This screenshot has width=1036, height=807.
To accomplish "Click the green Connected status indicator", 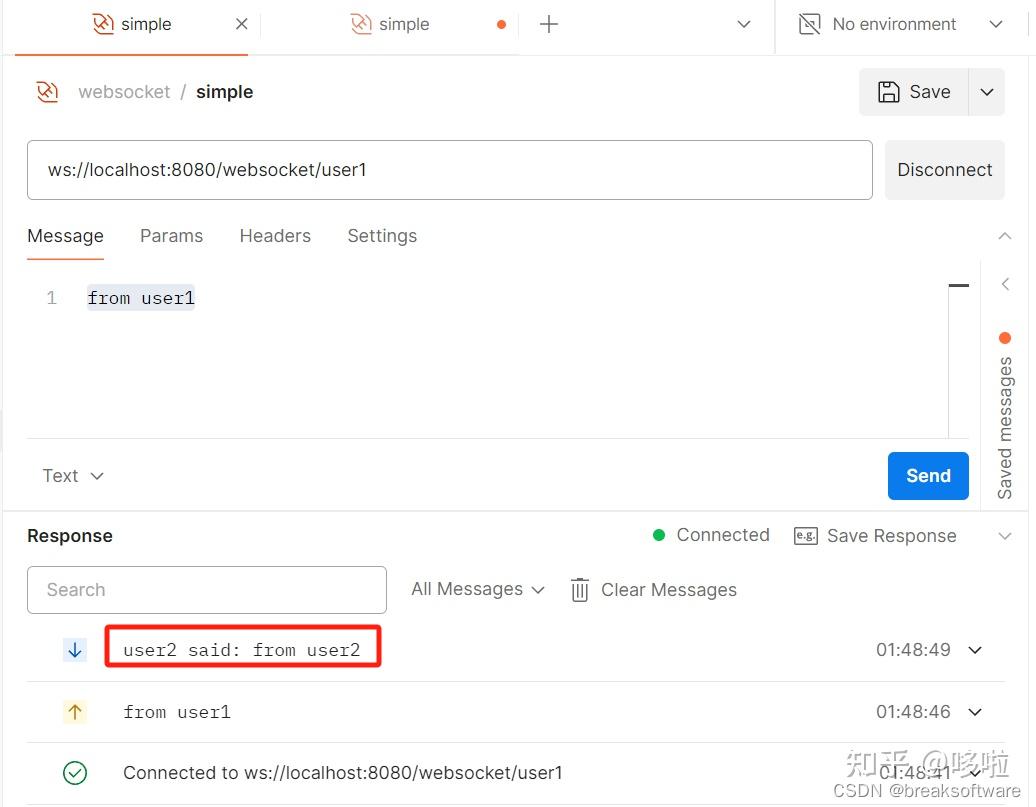I will tap(659, 535).
